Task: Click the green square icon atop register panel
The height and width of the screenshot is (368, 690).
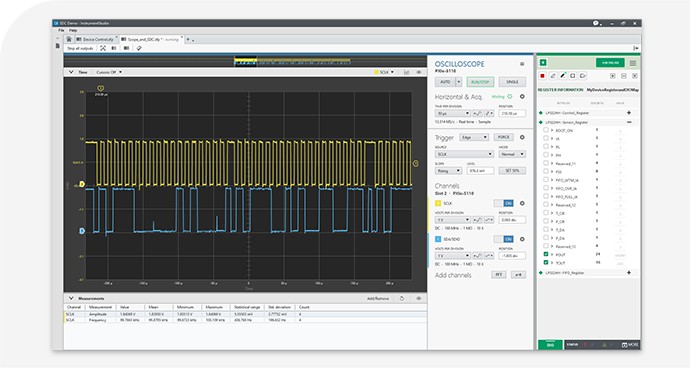Action: (543, 63)
